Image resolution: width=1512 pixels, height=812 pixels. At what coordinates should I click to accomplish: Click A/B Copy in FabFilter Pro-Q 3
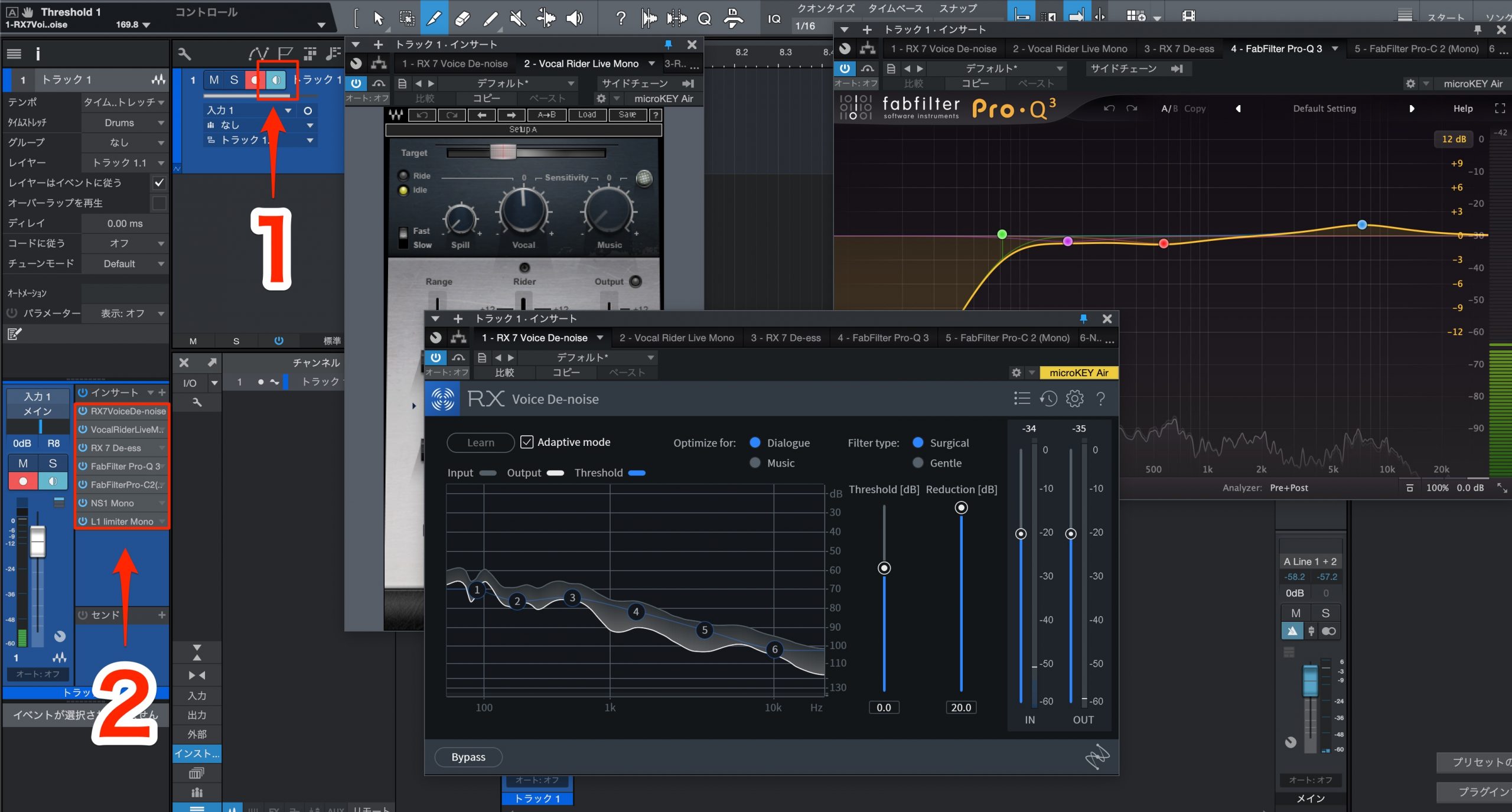click(1183, 109)
